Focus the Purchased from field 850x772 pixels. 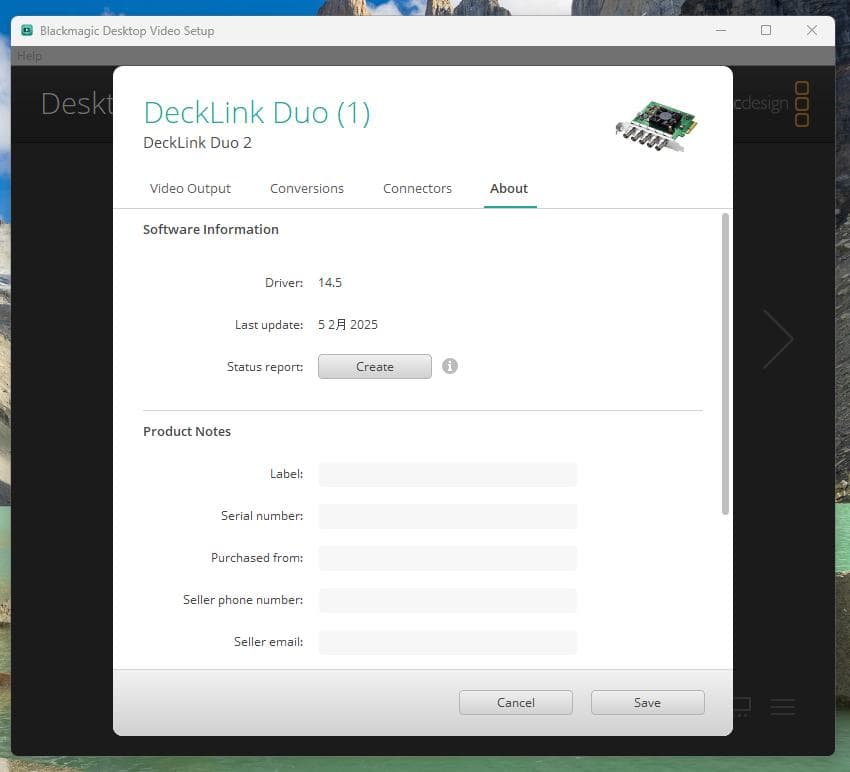tap(447, 558)
